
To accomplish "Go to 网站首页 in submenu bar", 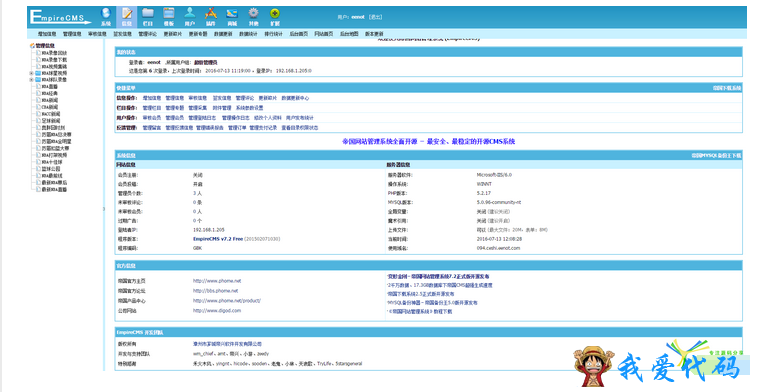I will tap(323, 34).
